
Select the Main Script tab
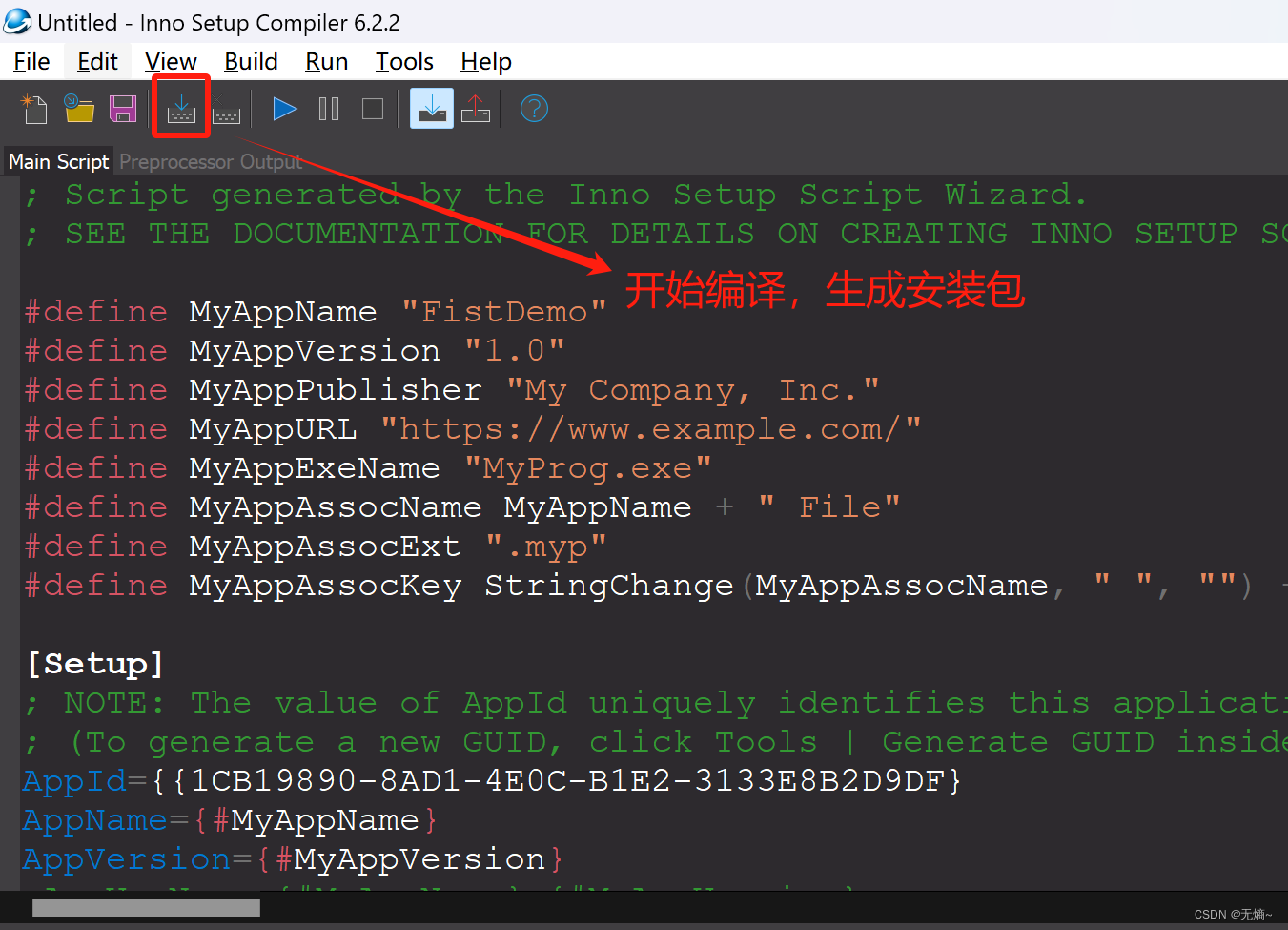[57, 161]
